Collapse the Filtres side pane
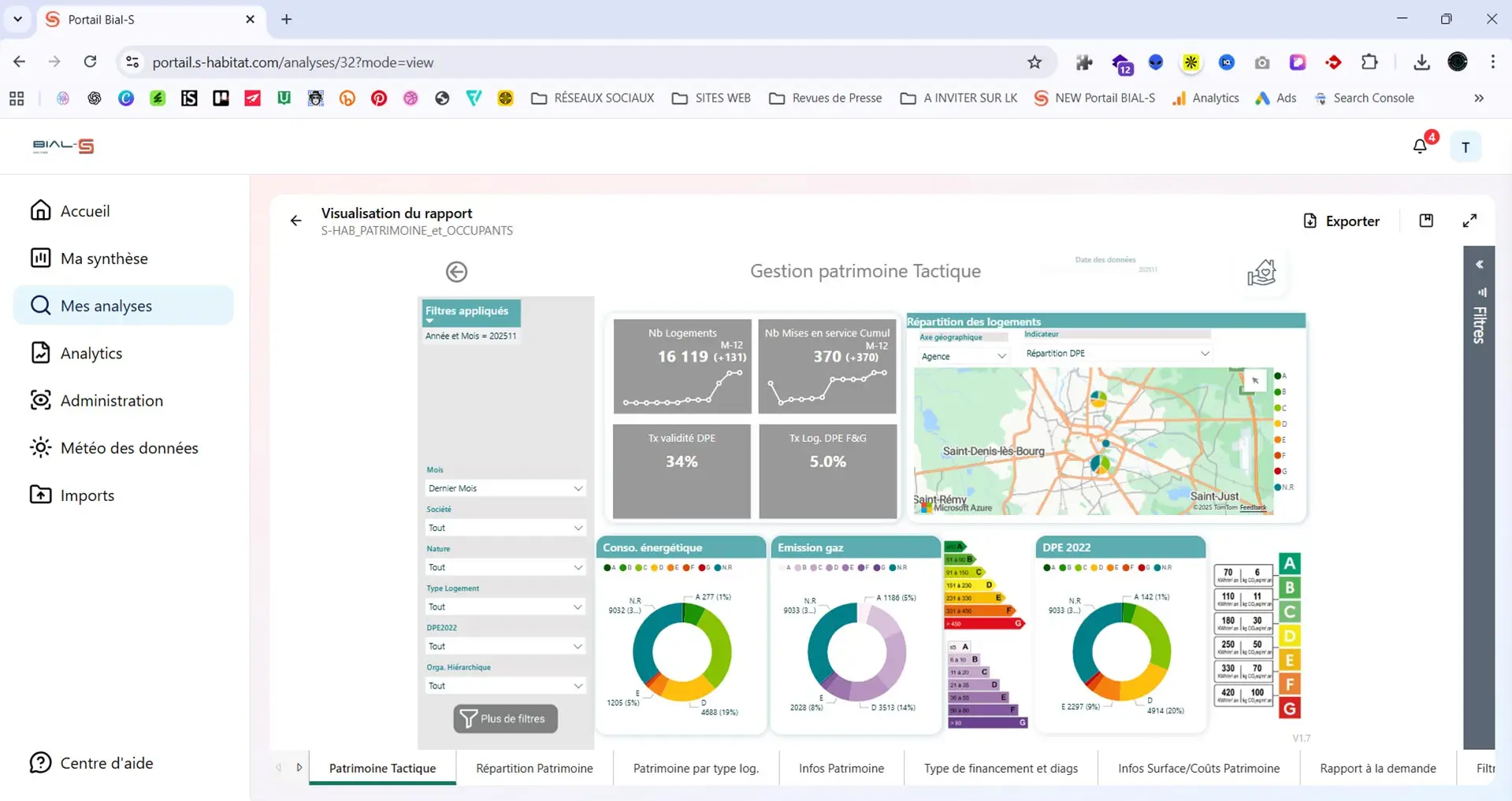The width and height of the screenshot is (1512, 801). (1479, 265)
